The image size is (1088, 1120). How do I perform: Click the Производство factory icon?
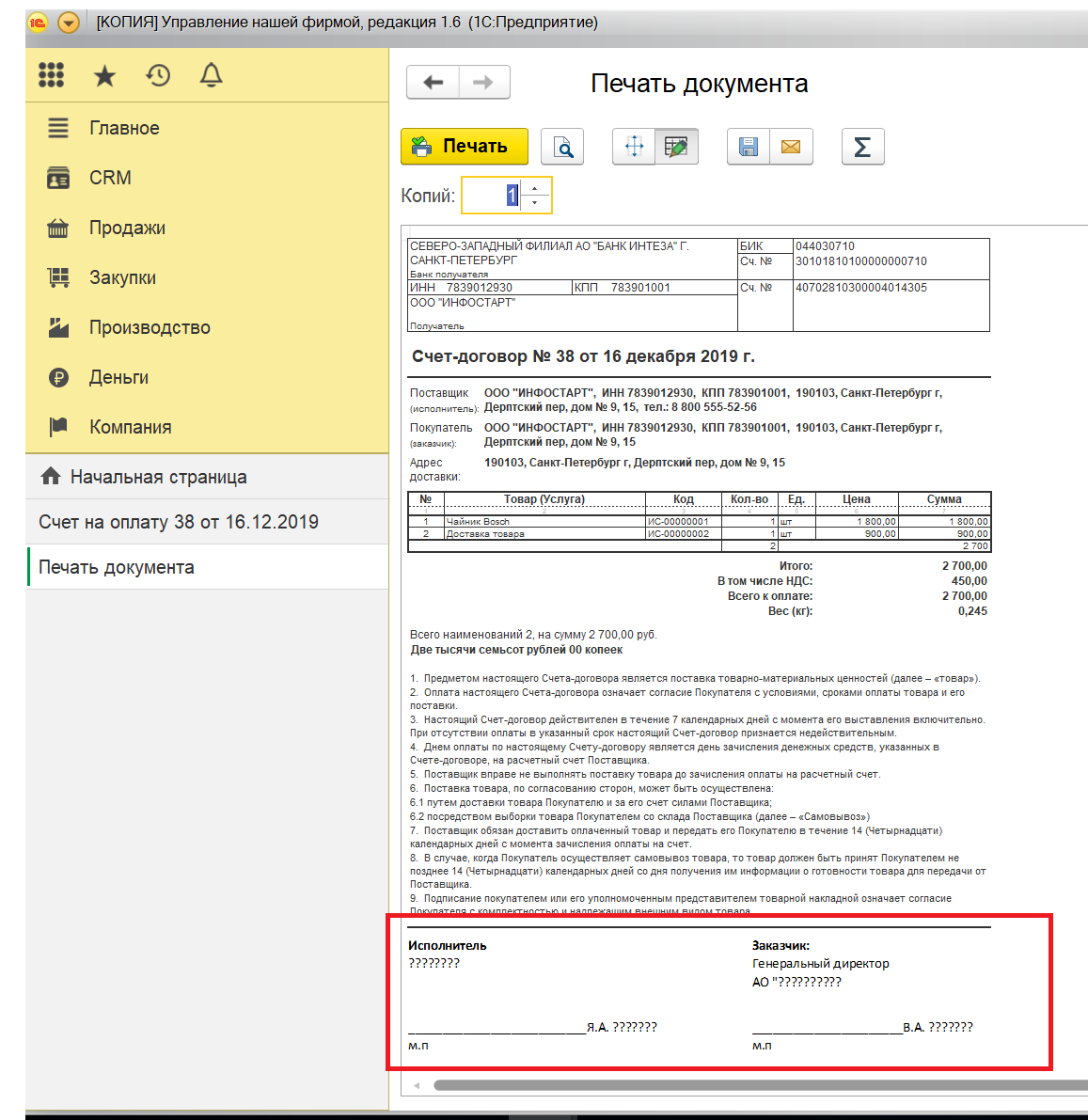[x=58, y=327]
